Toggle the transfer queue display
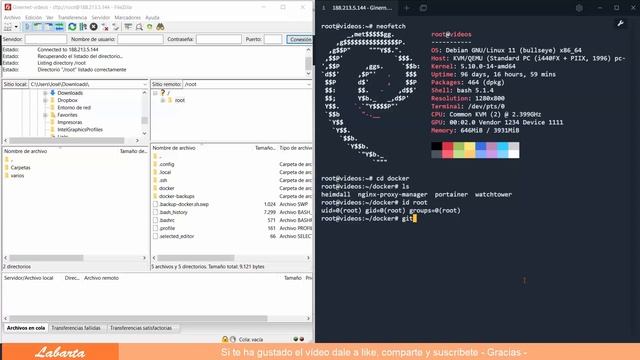This screenshot has height=360, width=640. click(x=60, y=27)
